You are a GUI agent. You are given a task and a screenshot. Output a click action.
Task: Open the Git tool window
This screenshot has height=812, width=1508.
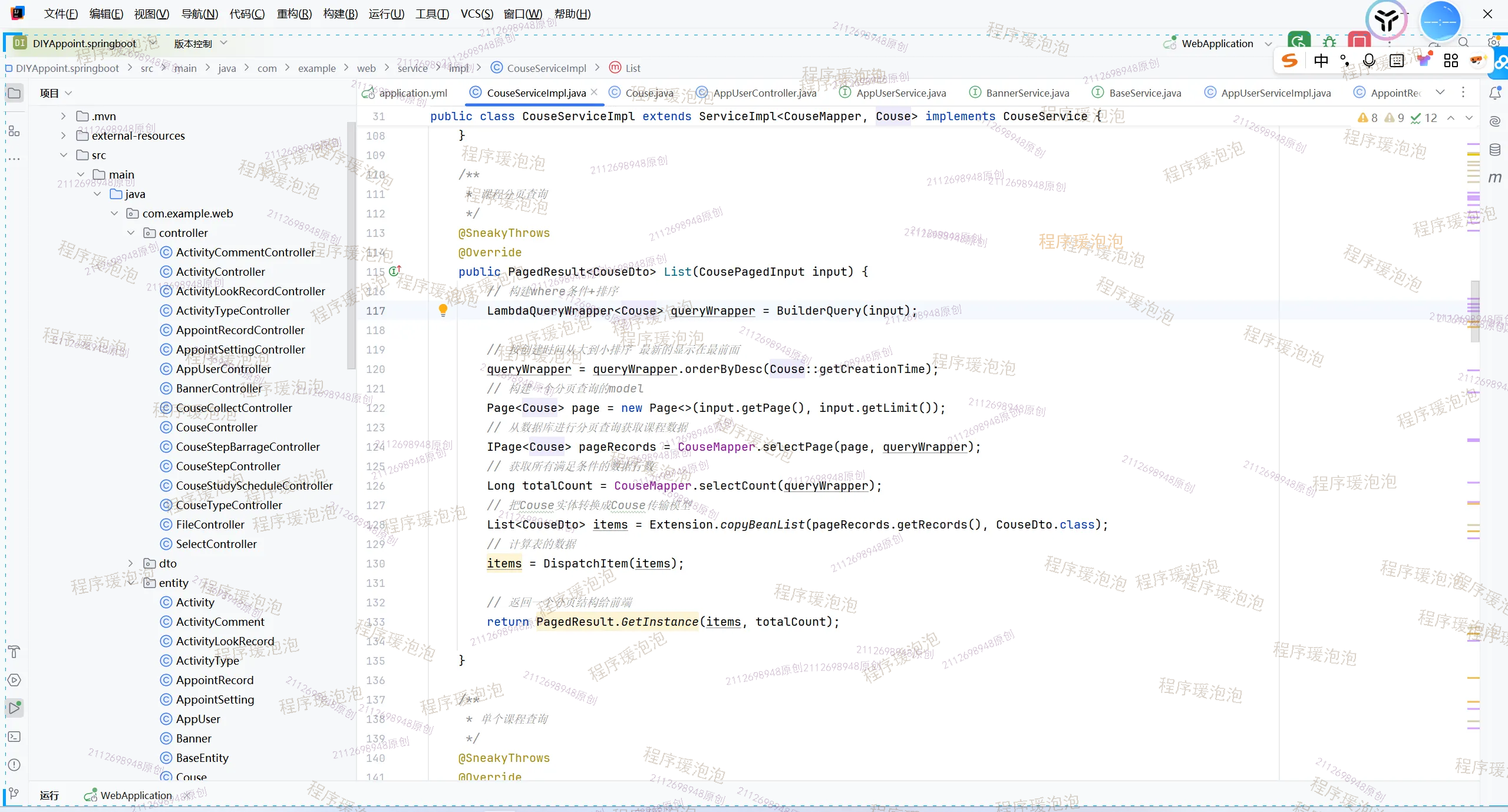[x=14, y=794]
